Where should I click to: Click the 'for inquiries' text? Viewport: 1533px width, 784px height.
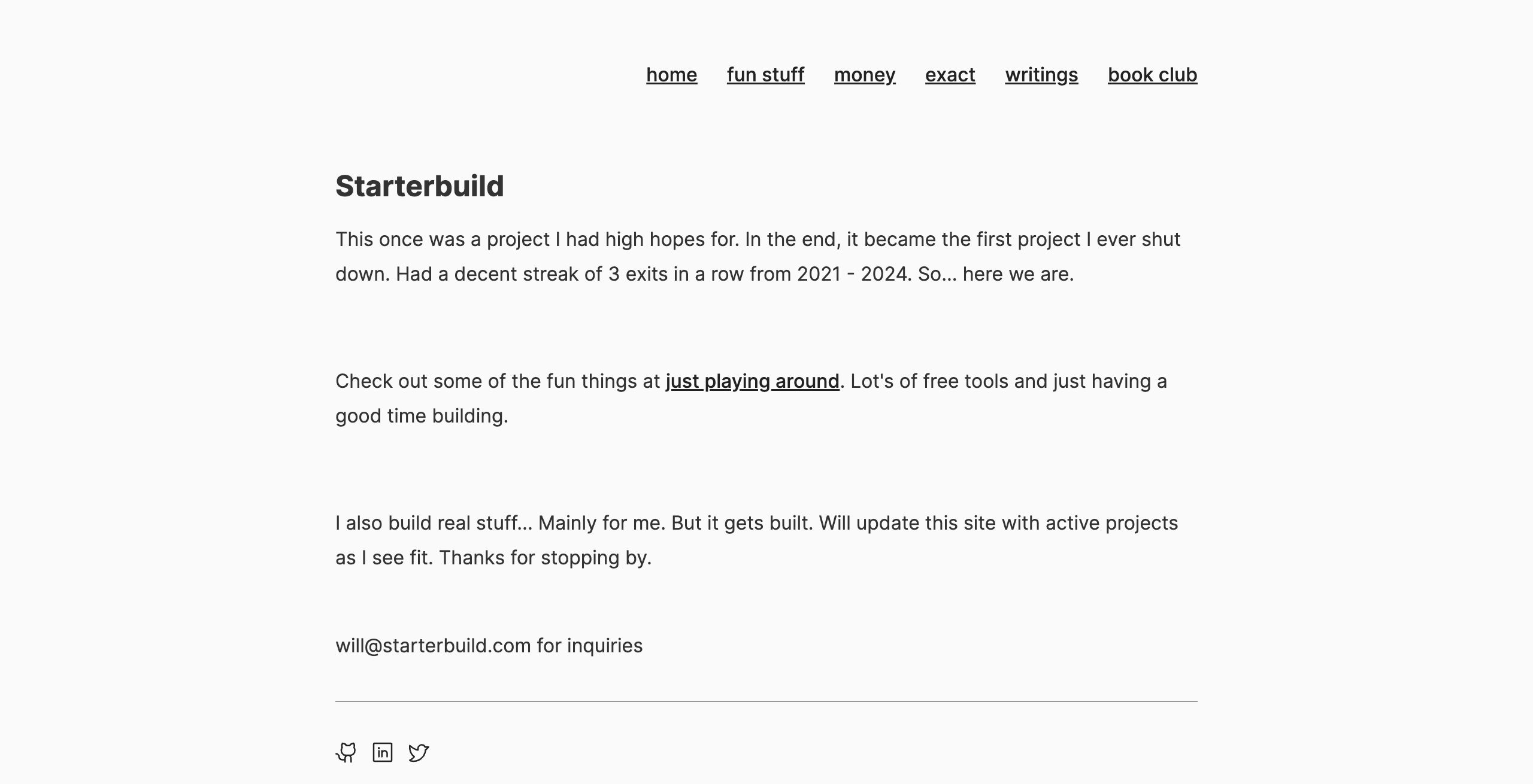pos(589,646)
